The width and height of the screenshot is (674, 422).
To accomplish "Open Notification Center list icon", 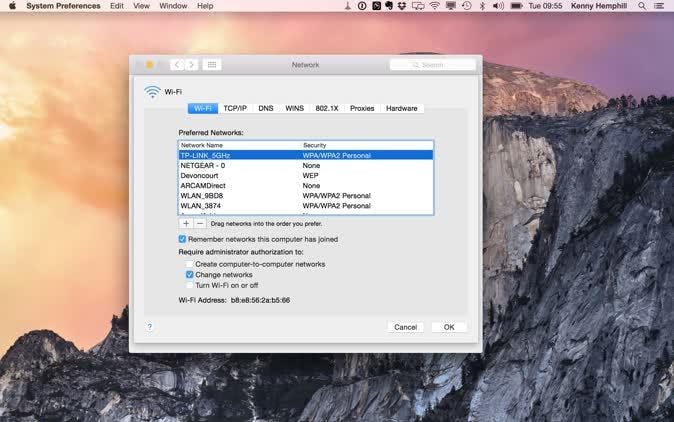I will point(659,6).
